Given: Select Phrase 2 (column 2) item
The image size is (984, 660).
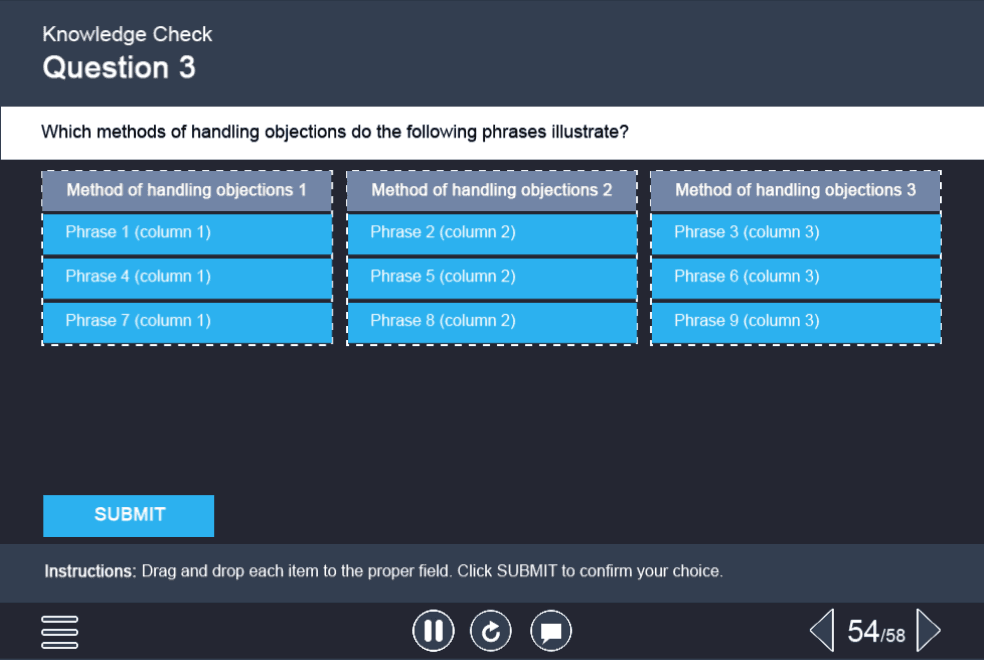Looking at the screenshot, I should 491,233.
